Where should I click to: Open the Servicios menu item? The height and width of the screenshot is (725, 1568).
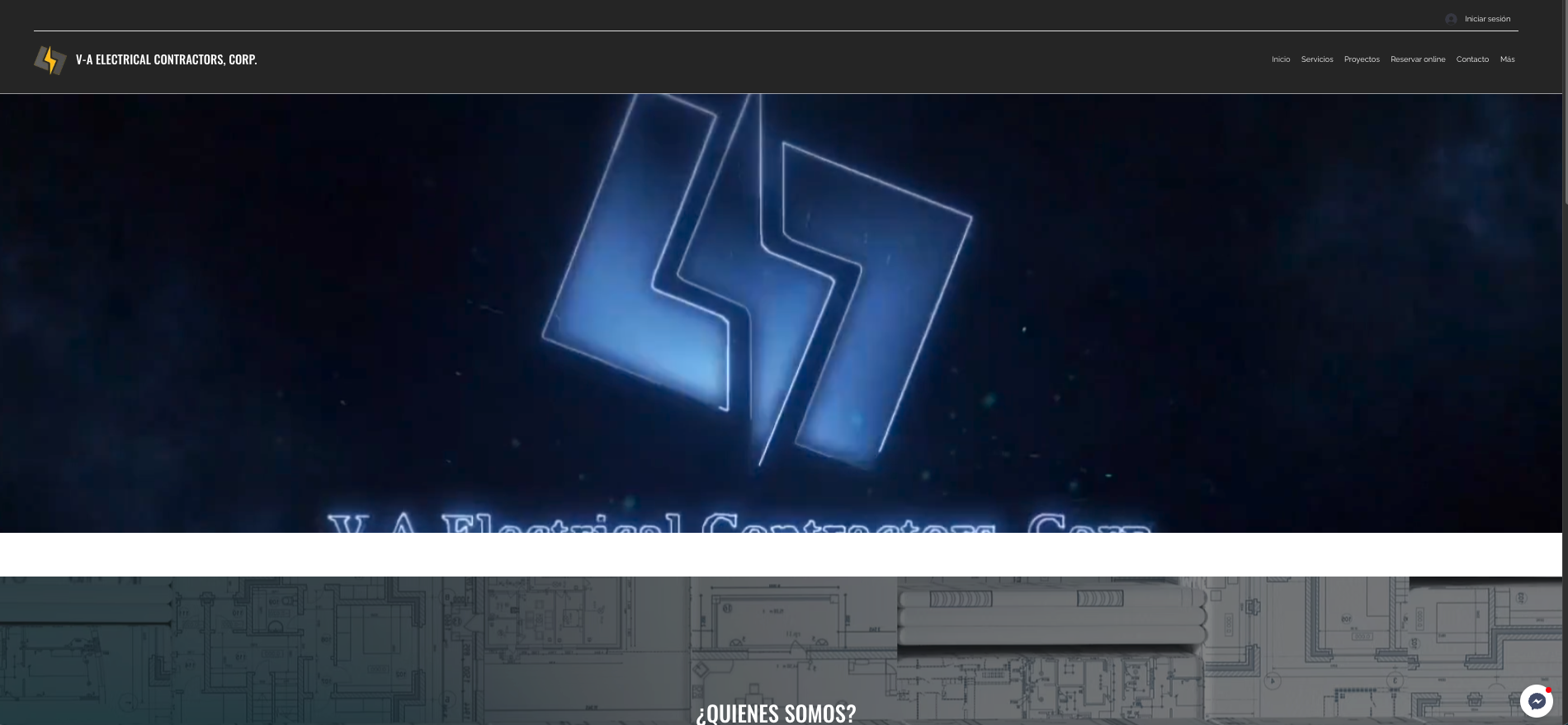pyautogui.click(x=1317, y=59)
